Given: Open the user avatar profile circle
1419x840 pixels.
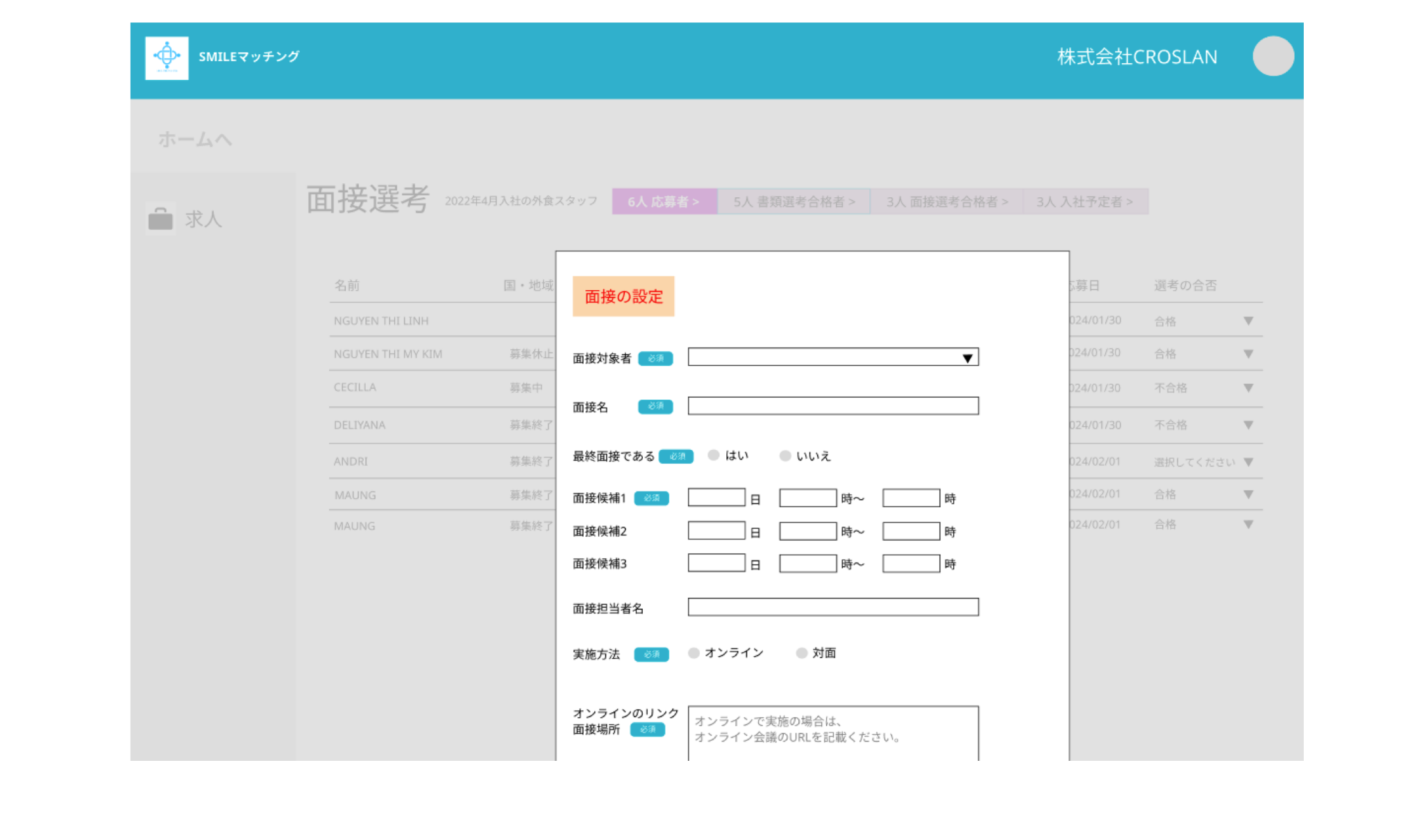Looking at the screenshot, I should pos(1273,56).
